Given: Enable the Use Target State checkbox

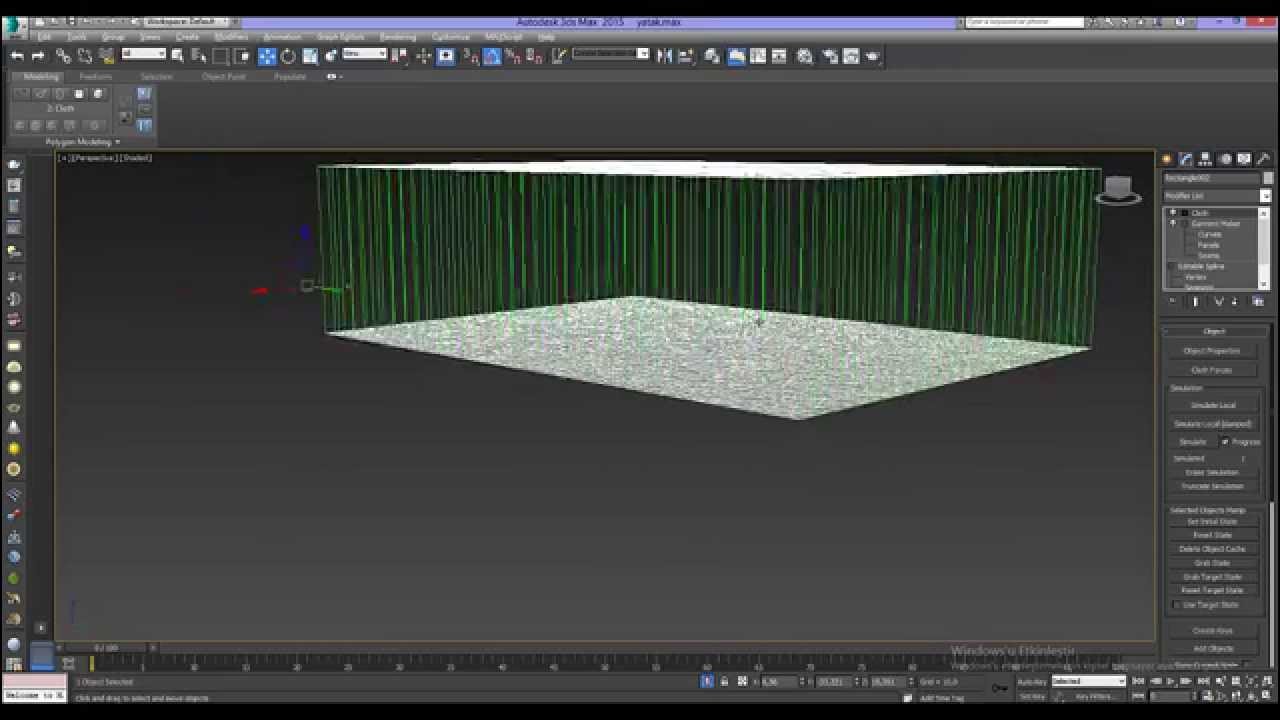Looking at the screenshot, I should pos(1177,605).
